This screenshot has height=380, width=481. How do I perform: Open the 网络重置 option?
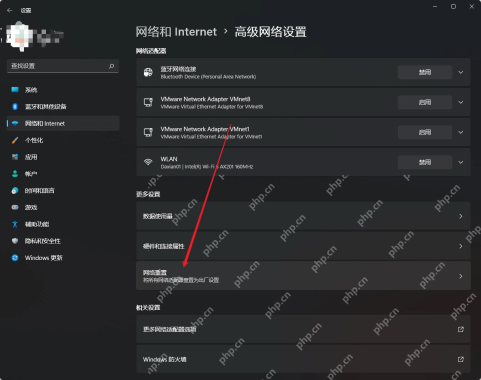[303, 276]
